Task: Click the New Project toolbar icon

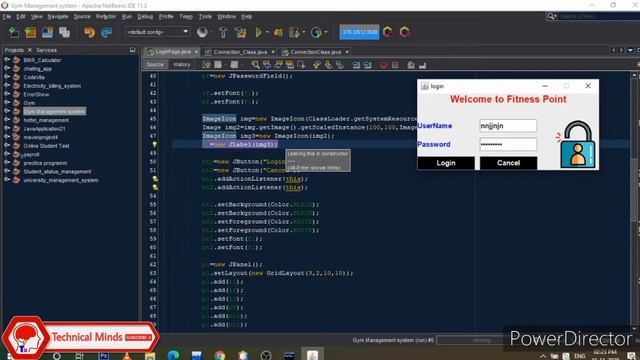Action: click(x=31, y=32)
